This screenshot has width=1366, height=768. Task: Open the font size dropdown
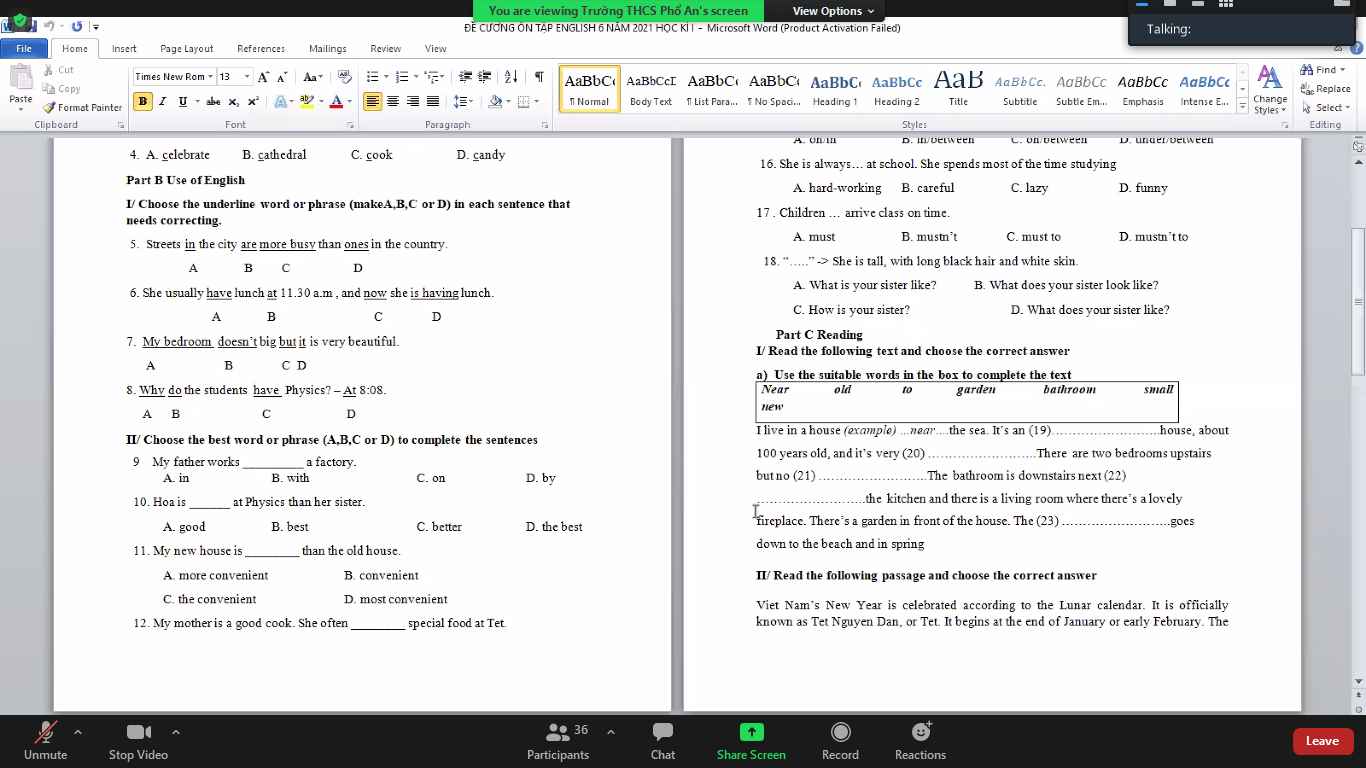click(247, 77)
